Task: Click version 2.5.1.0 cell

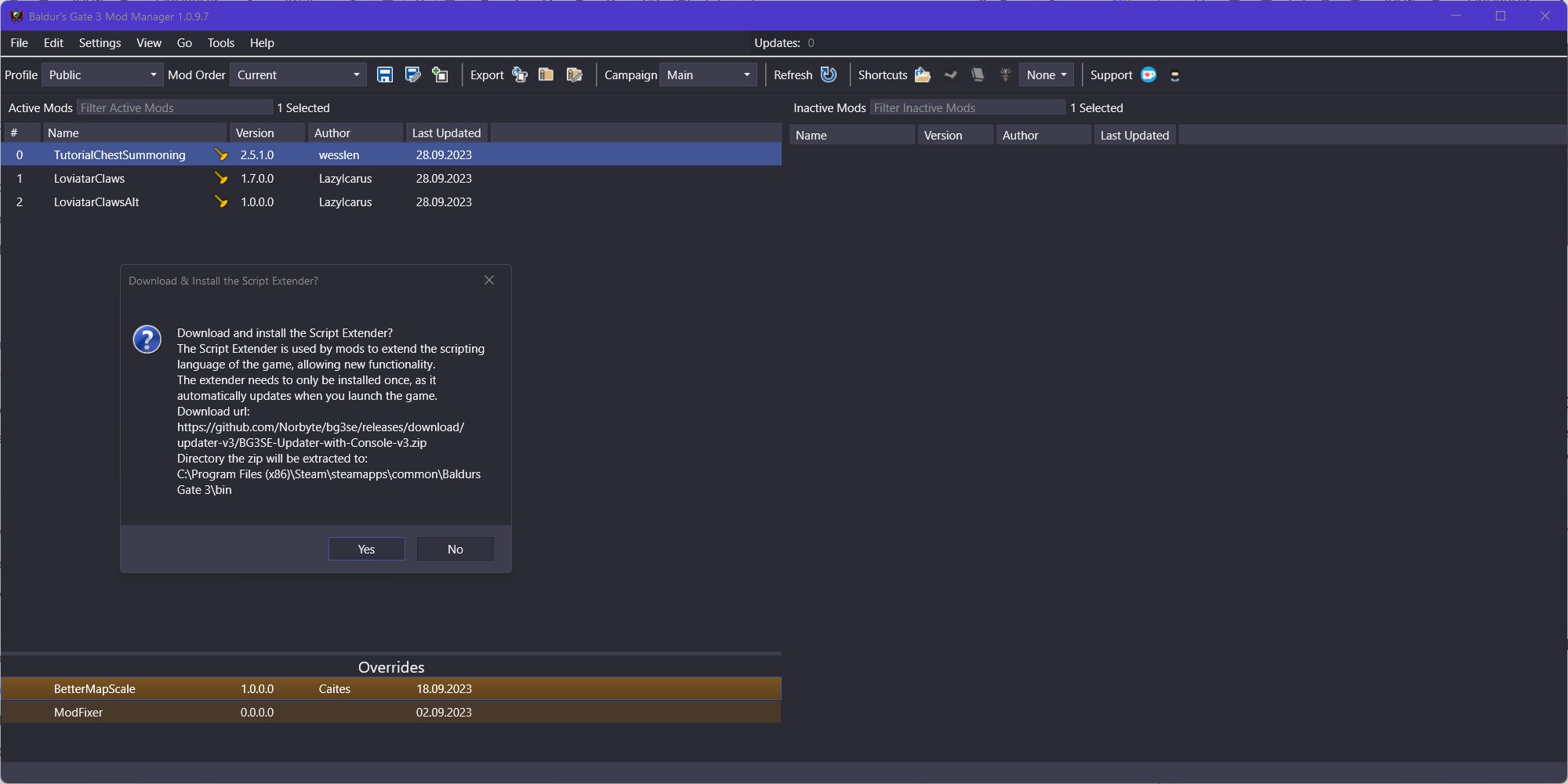Action: (257, 155)
